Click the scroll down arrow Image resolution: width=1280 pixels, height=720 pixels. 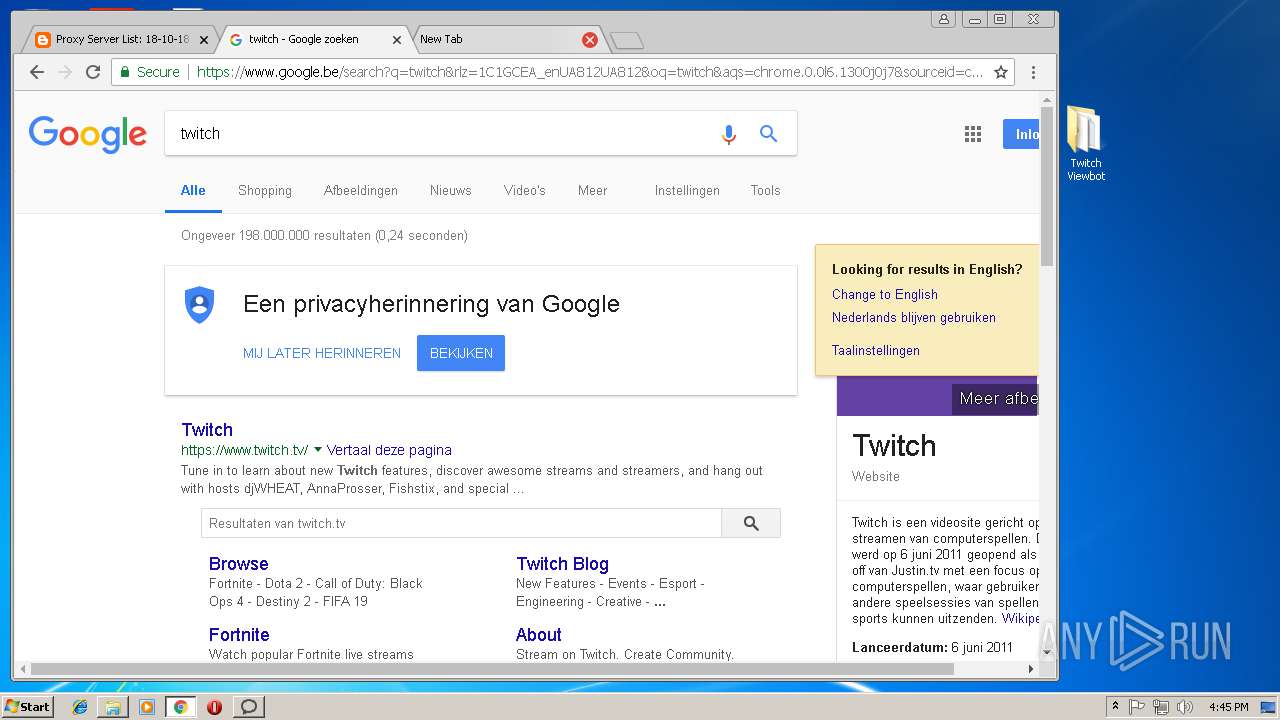coord(1047,652)
